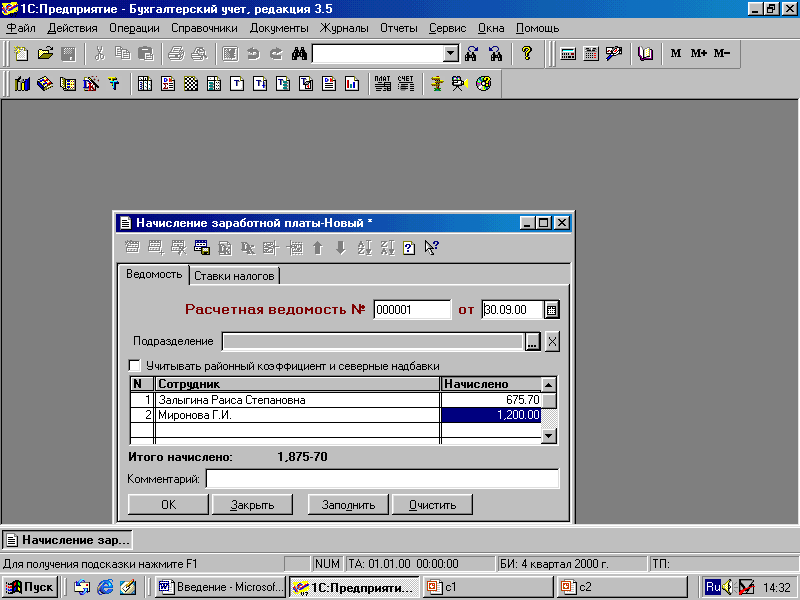Click the Сотрудник column header
800x600 pixels.
coord(297,384)
